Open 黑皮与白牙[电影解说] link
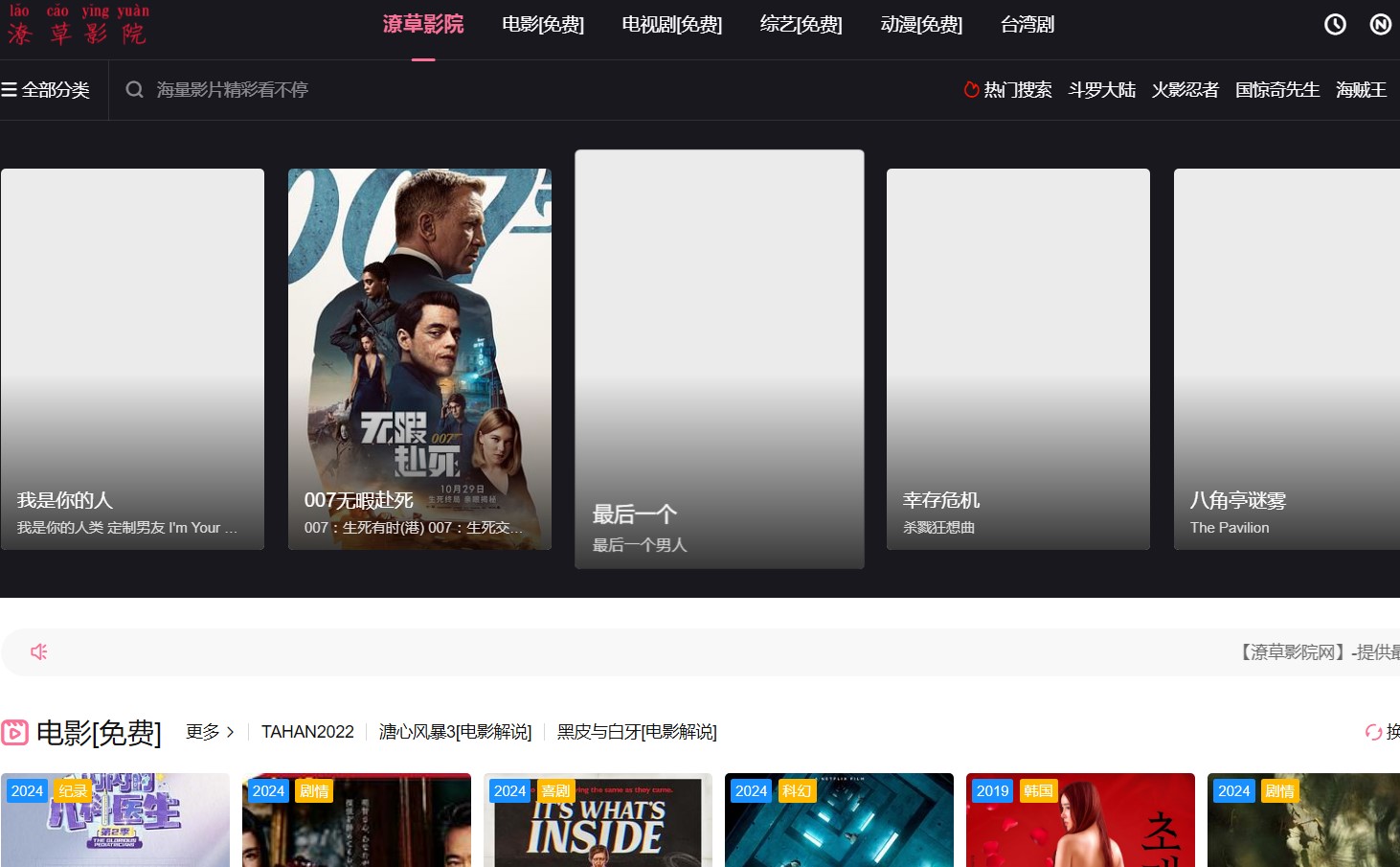This screenshot has height=867, width=1400. tap(637, 732)
